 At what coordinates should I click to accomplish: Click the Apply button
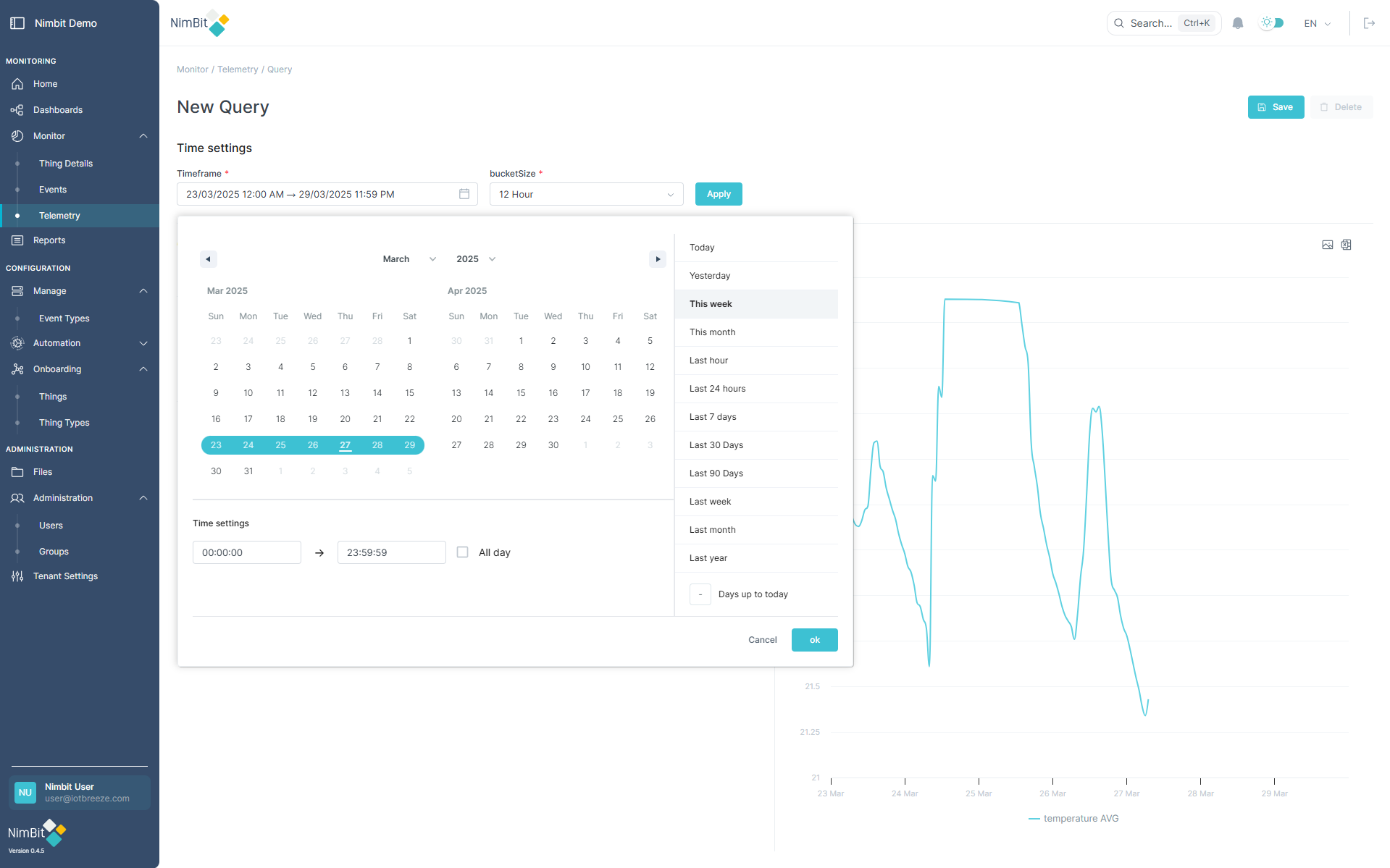pyautogui.click(x=718, y=194)
